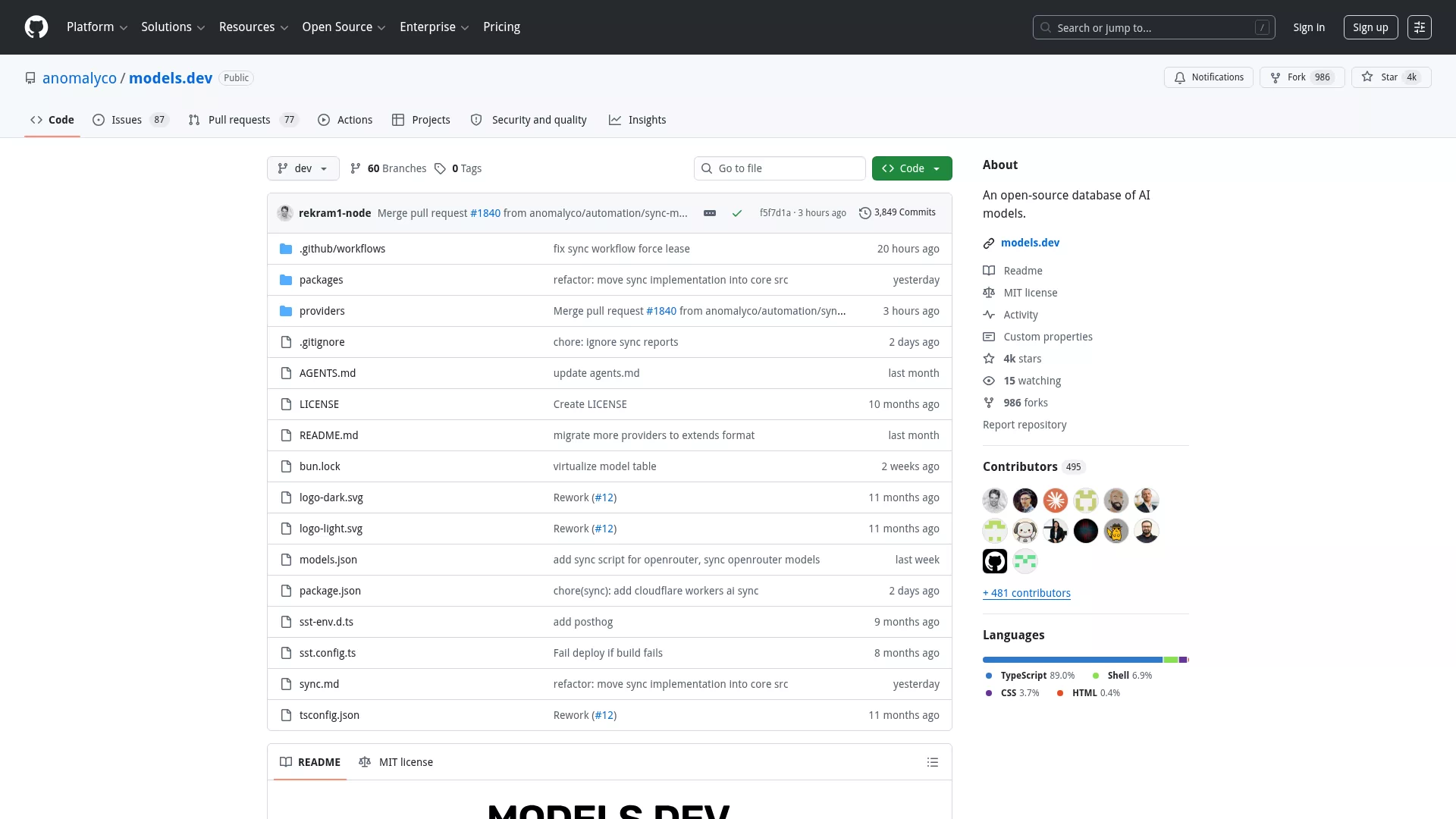Open the anomalyco owner link

pyautogui.click(x=80, y=78)
